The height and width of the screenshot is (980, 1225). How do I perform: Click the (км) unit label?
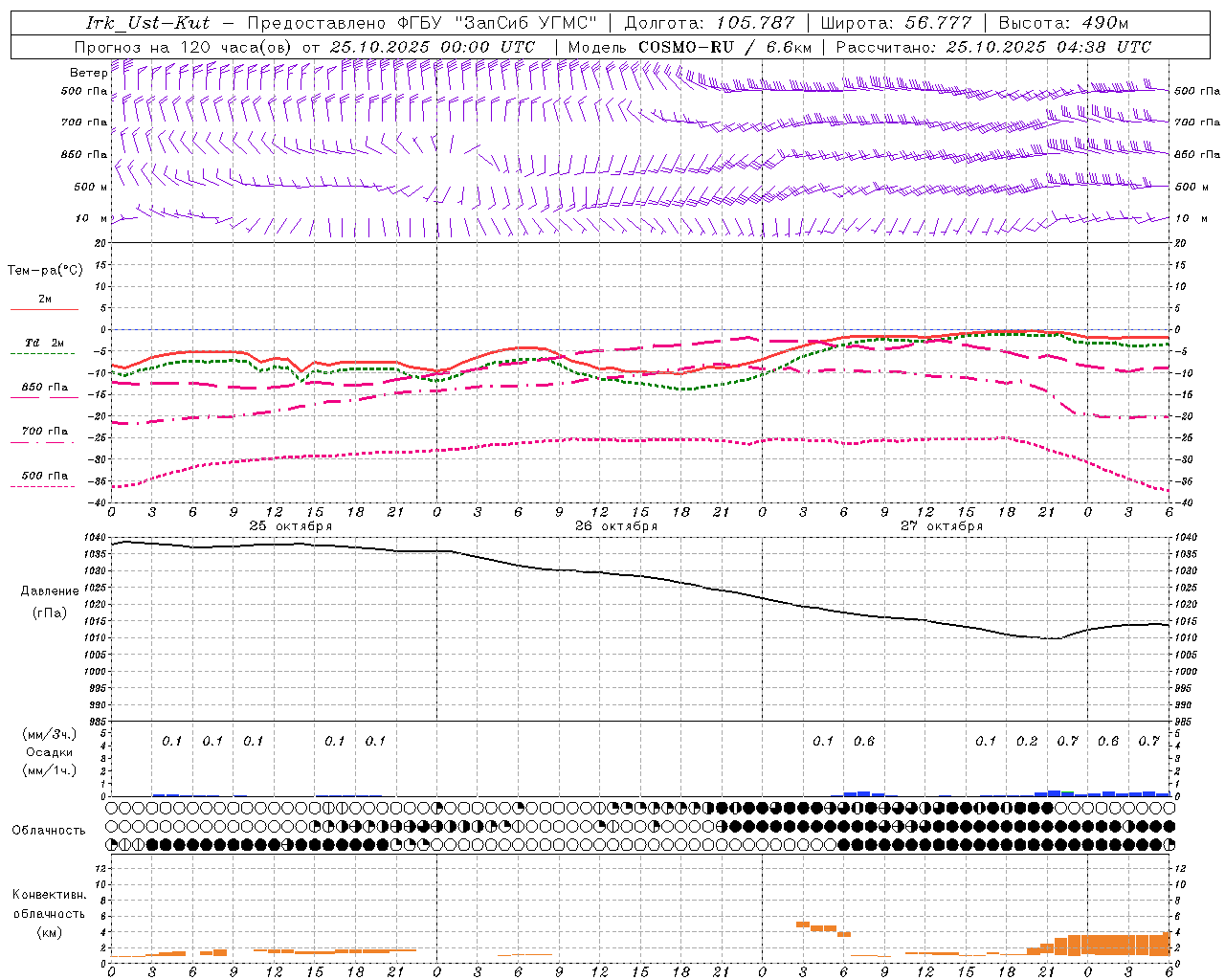[x=49, y=932]
